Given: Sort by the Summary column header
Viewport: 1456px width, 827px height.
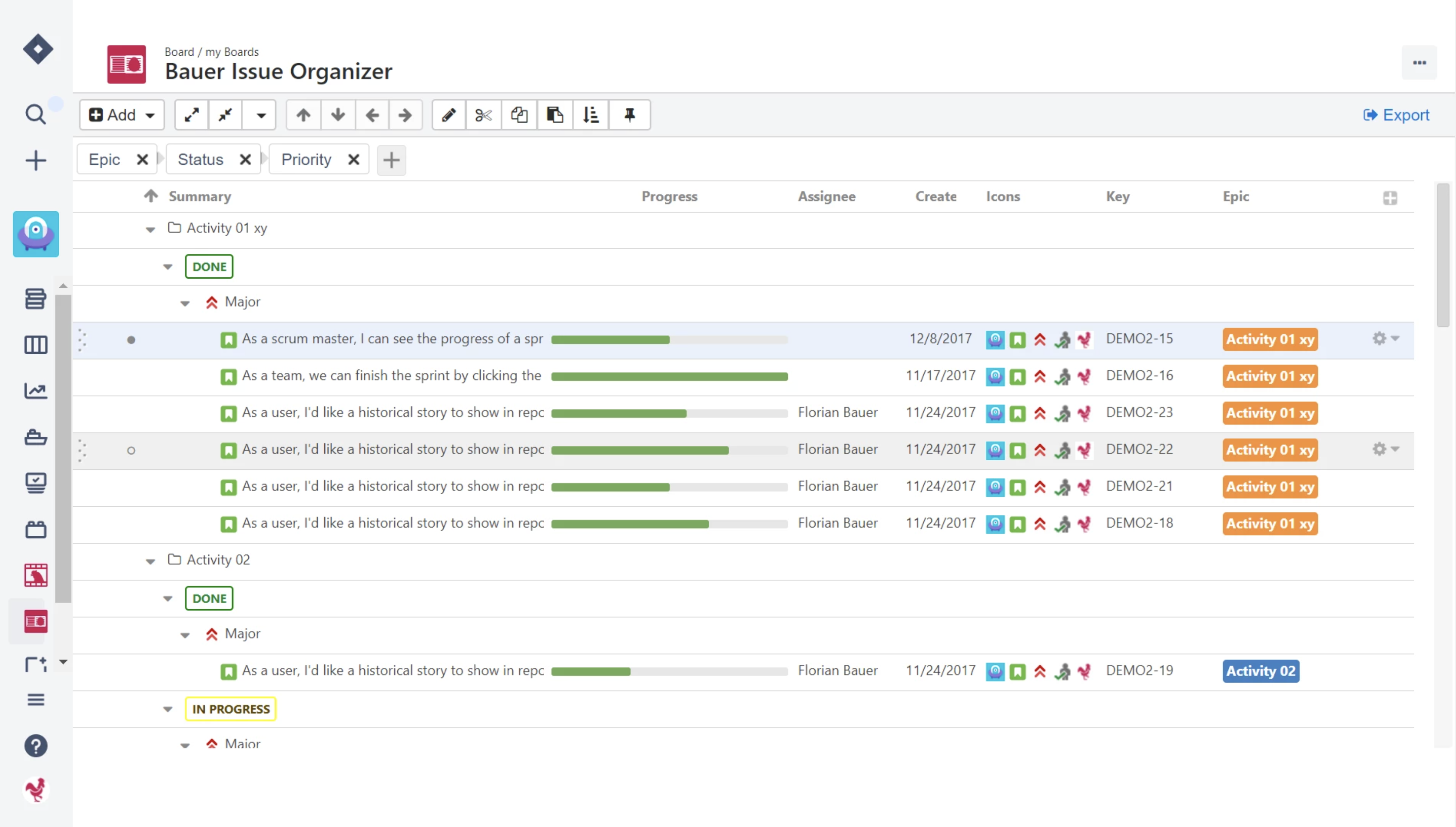Looking at the screenshot, I should tap(200, 197).
